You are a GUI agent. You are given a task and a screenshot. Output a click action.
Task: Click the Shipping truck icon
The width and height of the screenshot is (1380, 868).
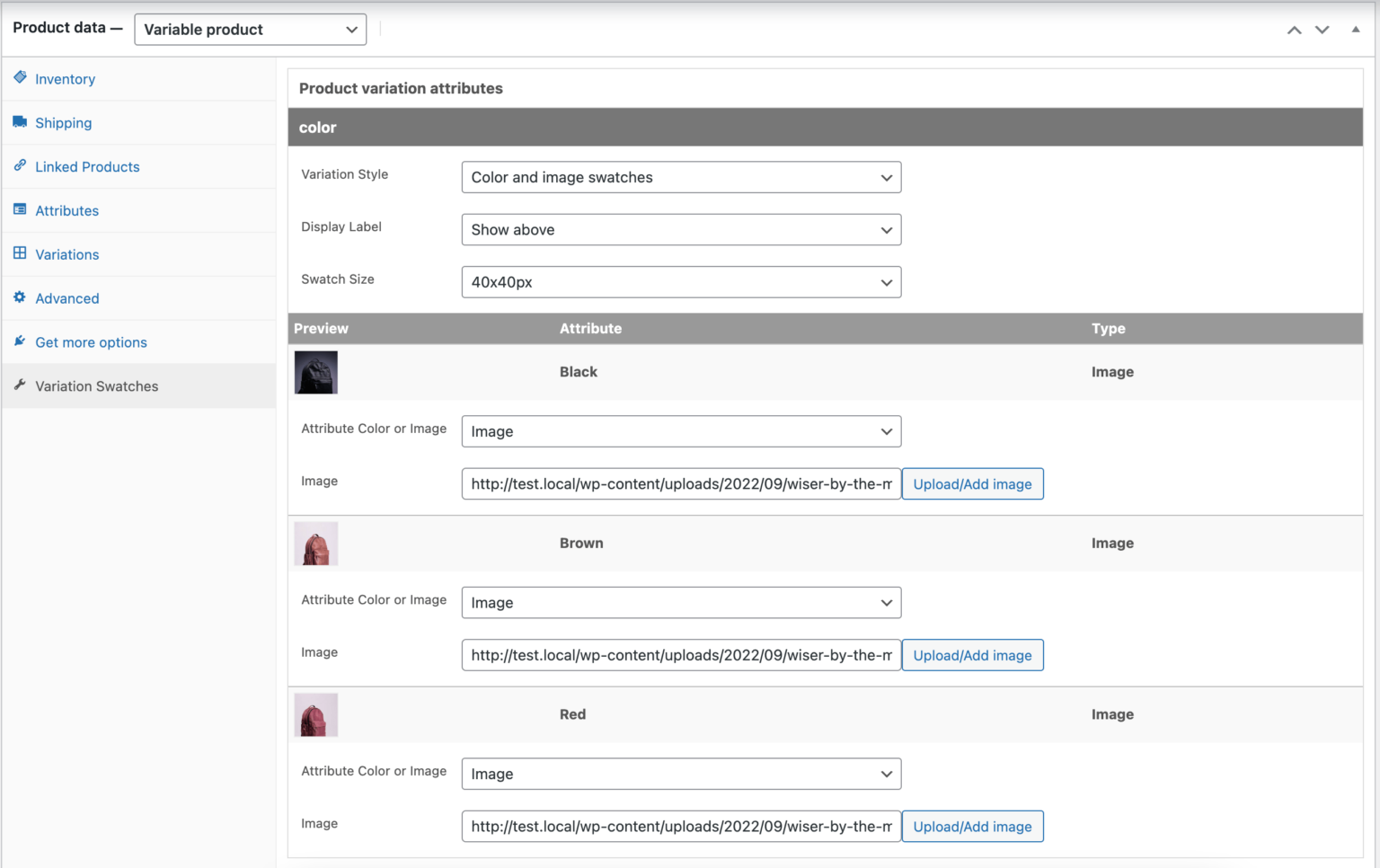point(20,122)
